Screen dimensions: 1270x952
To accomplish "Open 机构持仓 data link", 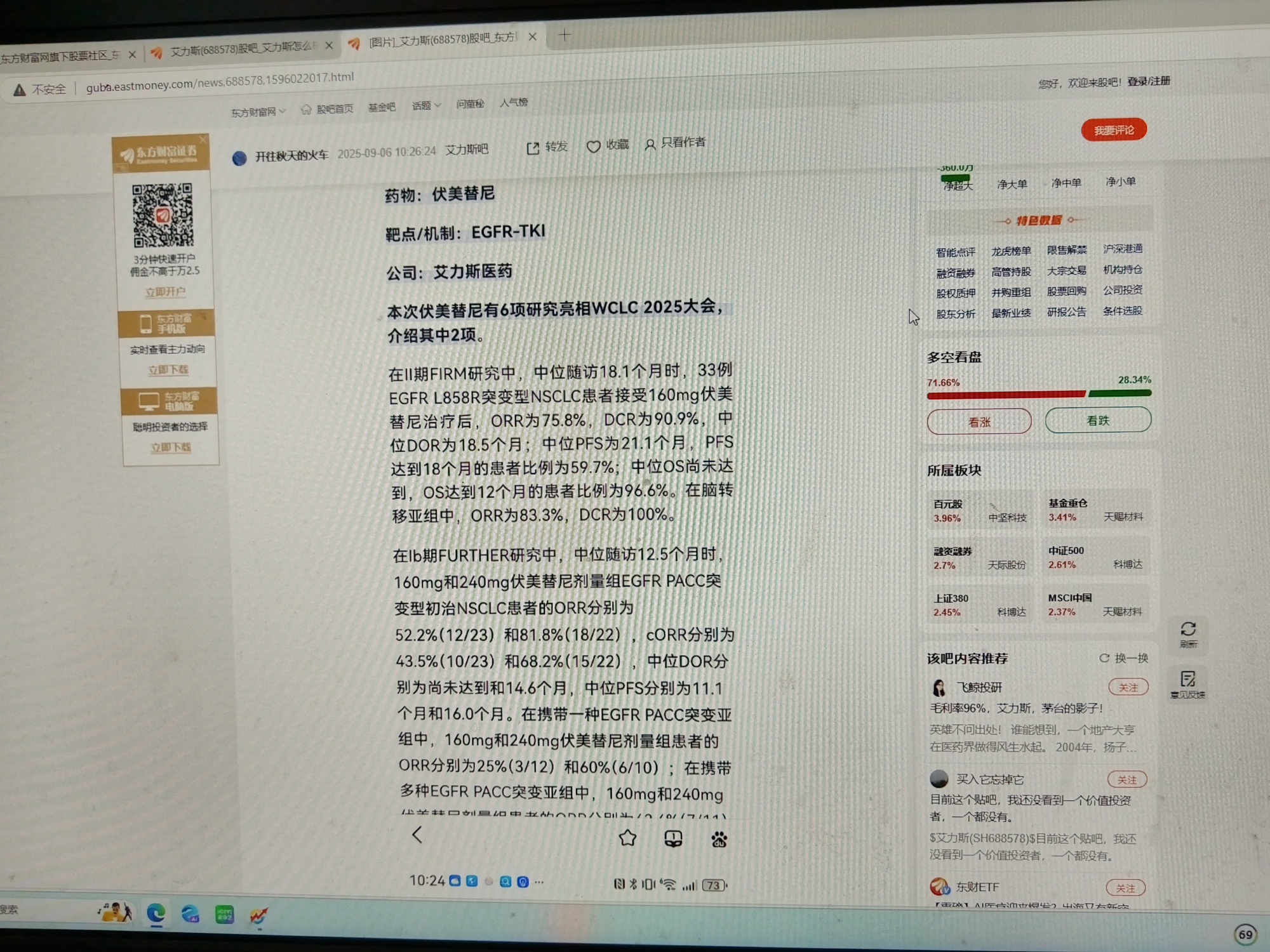I will [1123, 270].
